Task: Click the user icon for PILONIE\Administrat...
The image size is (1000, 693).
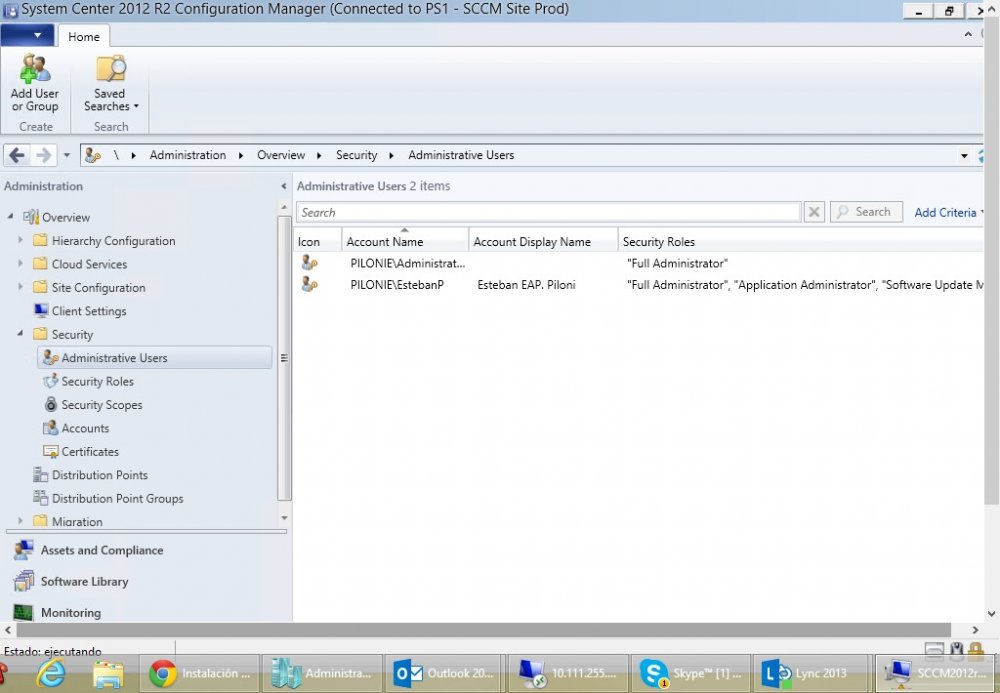Action: point(309,263)
